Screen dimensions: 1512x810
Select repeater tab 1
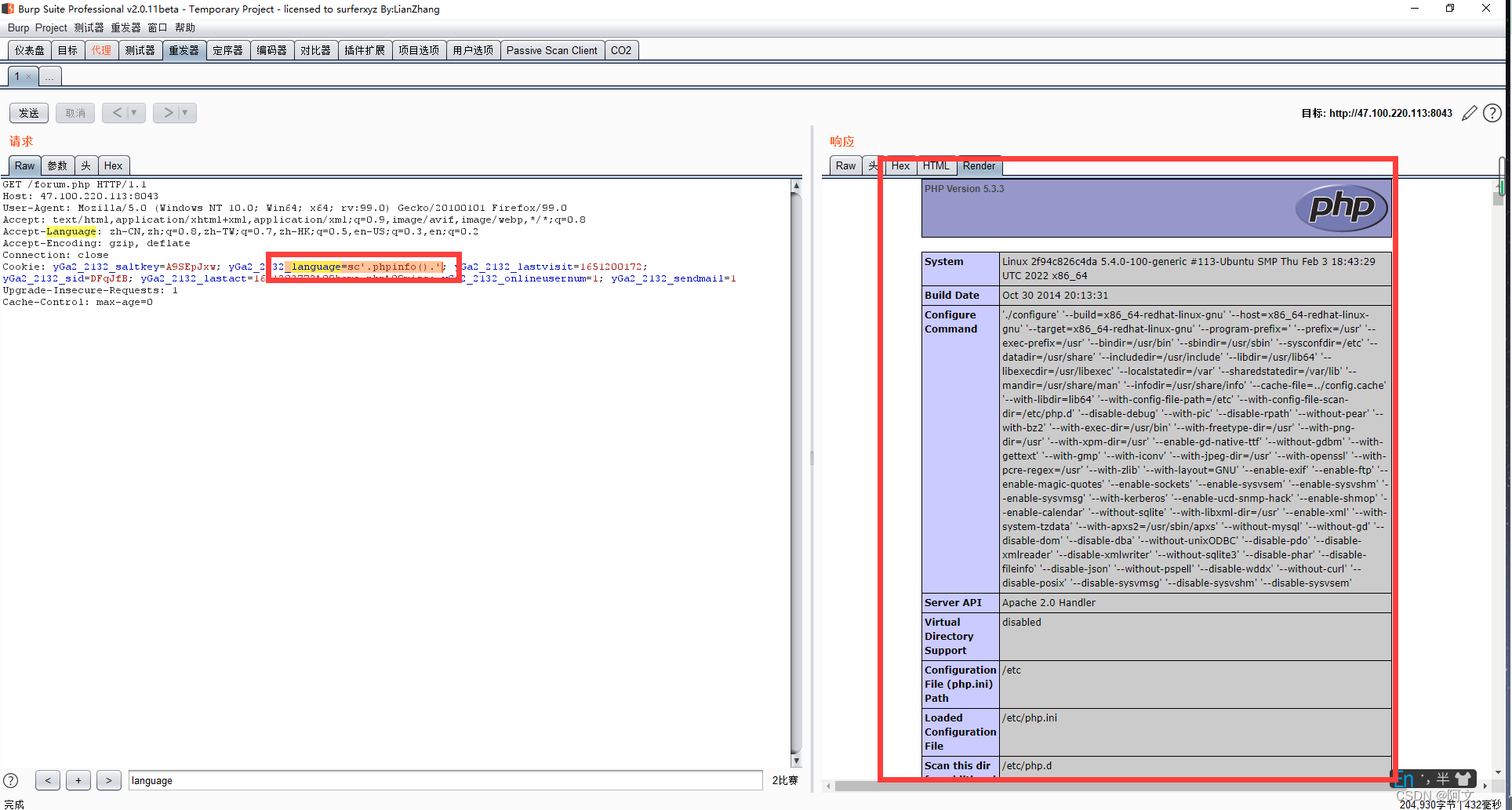(16, 77)
